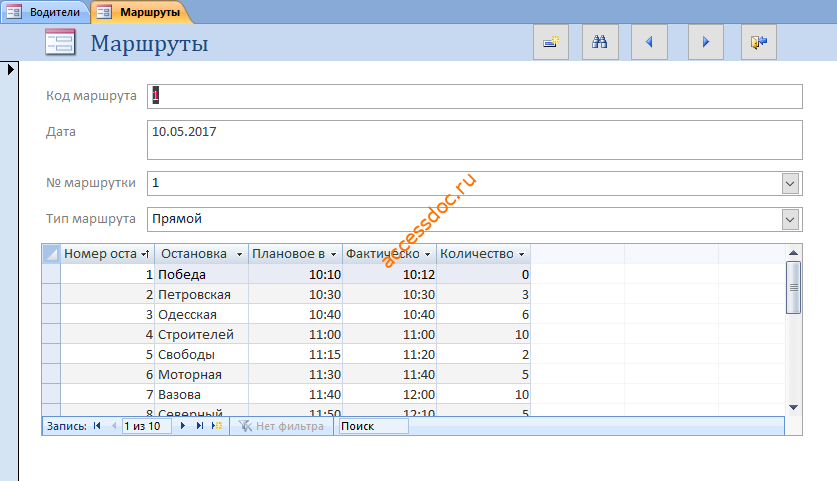Viewport: 837px width, 481px height.
Task: Click planned time 11:15 cell
Action: [295, 354]
